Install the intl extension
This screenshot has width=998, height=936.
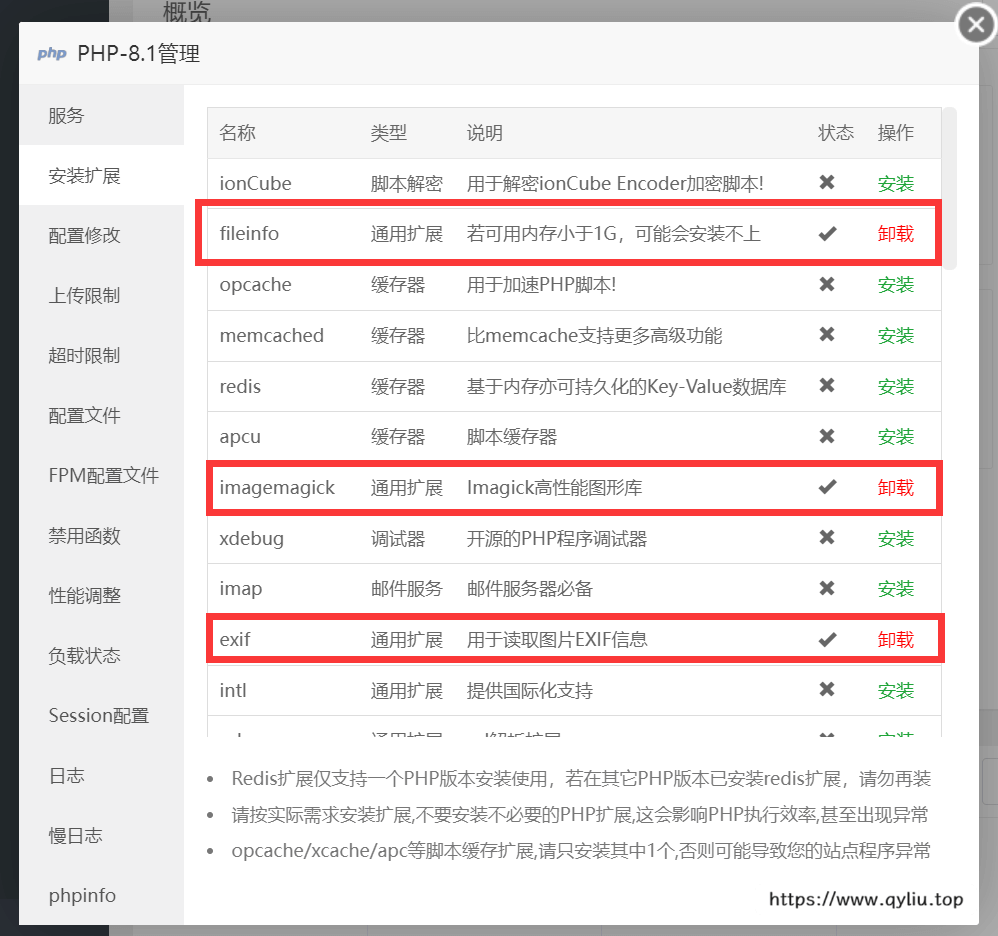click(x=896, y=690)
